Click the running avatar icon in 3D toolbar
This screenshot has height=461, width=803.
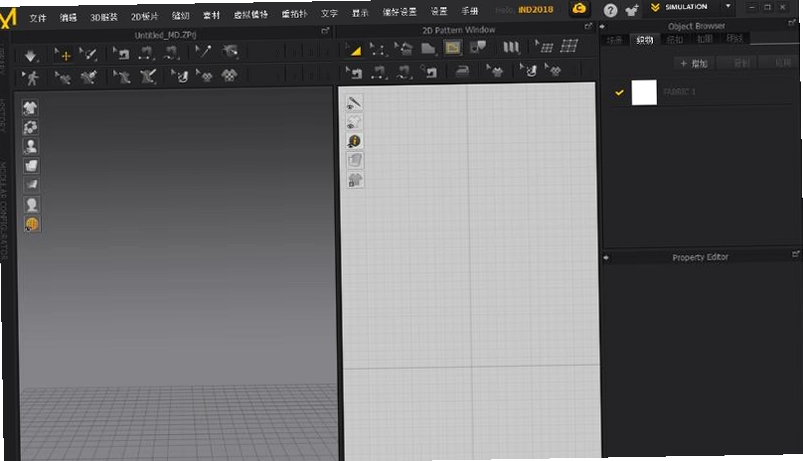[x=31, y=78]
